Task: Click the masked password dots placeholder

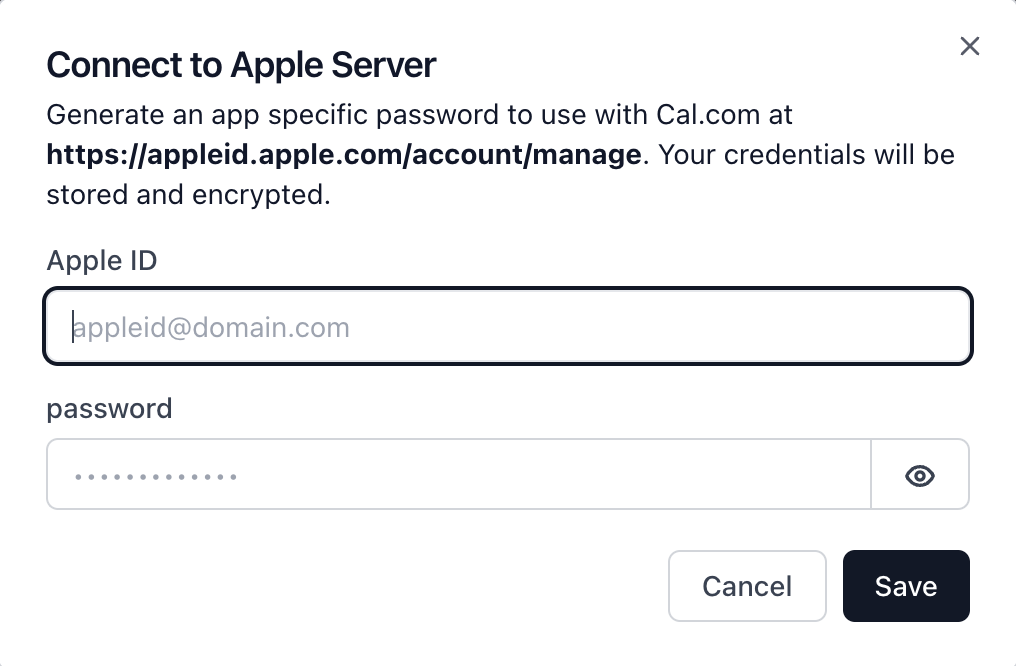Action: (x=156, y=477)
